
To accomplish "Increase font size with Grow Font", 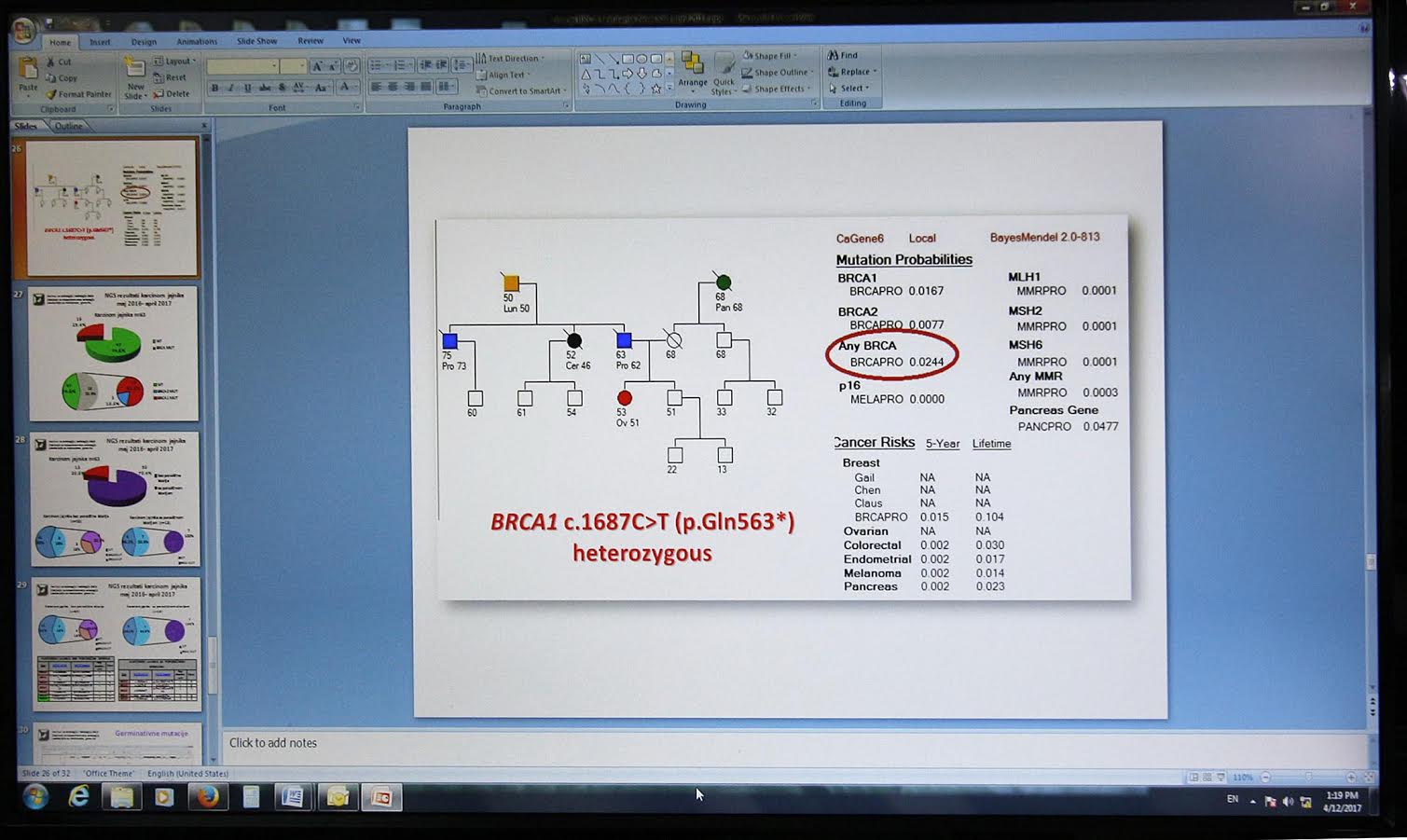I will tap(318, 66).
